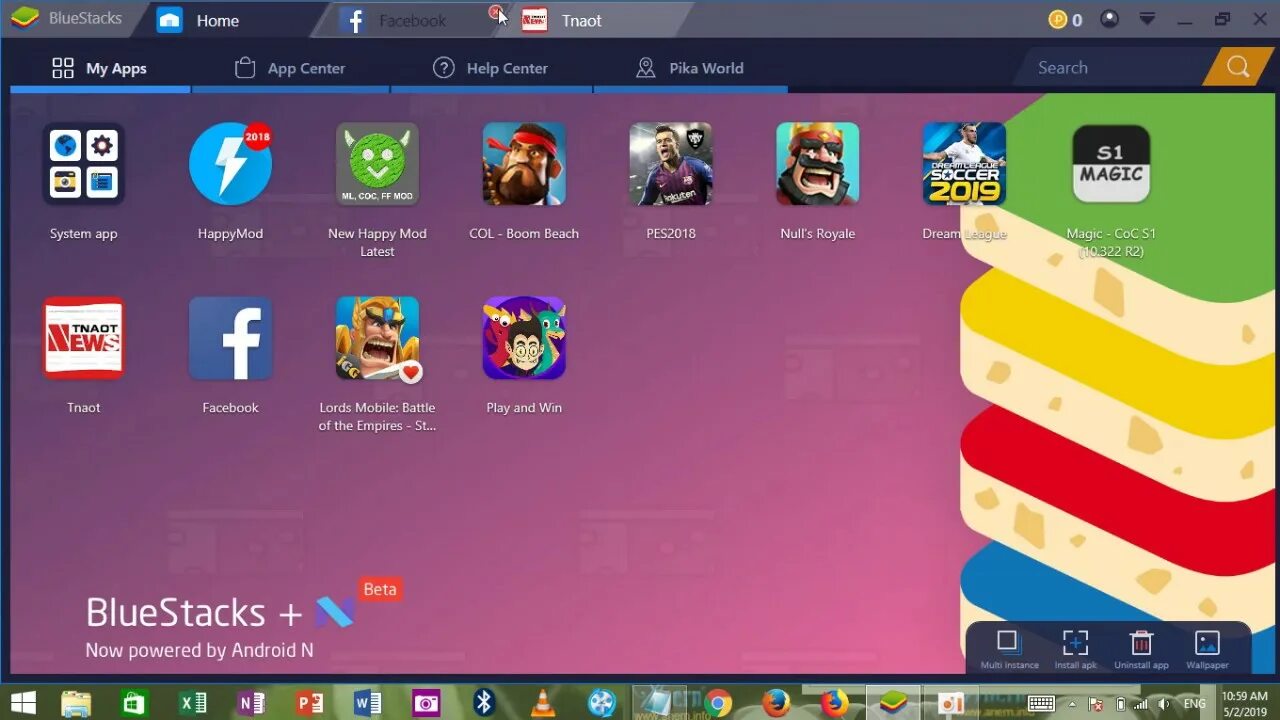
Task: Open PowerPoint from the taskbar
Action: 310,703
